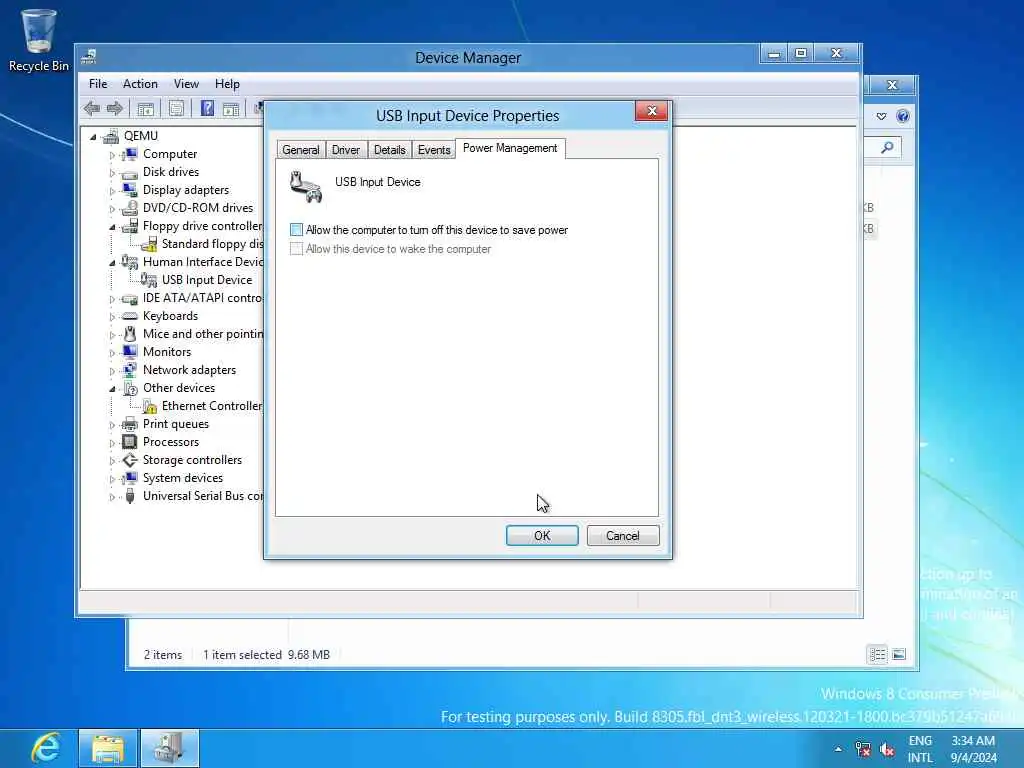Image resolution: width=1024 pixels, height=768 pixels.
Task: Click the Mice and other pointing devices icon
Action: [x=130, y=334]
